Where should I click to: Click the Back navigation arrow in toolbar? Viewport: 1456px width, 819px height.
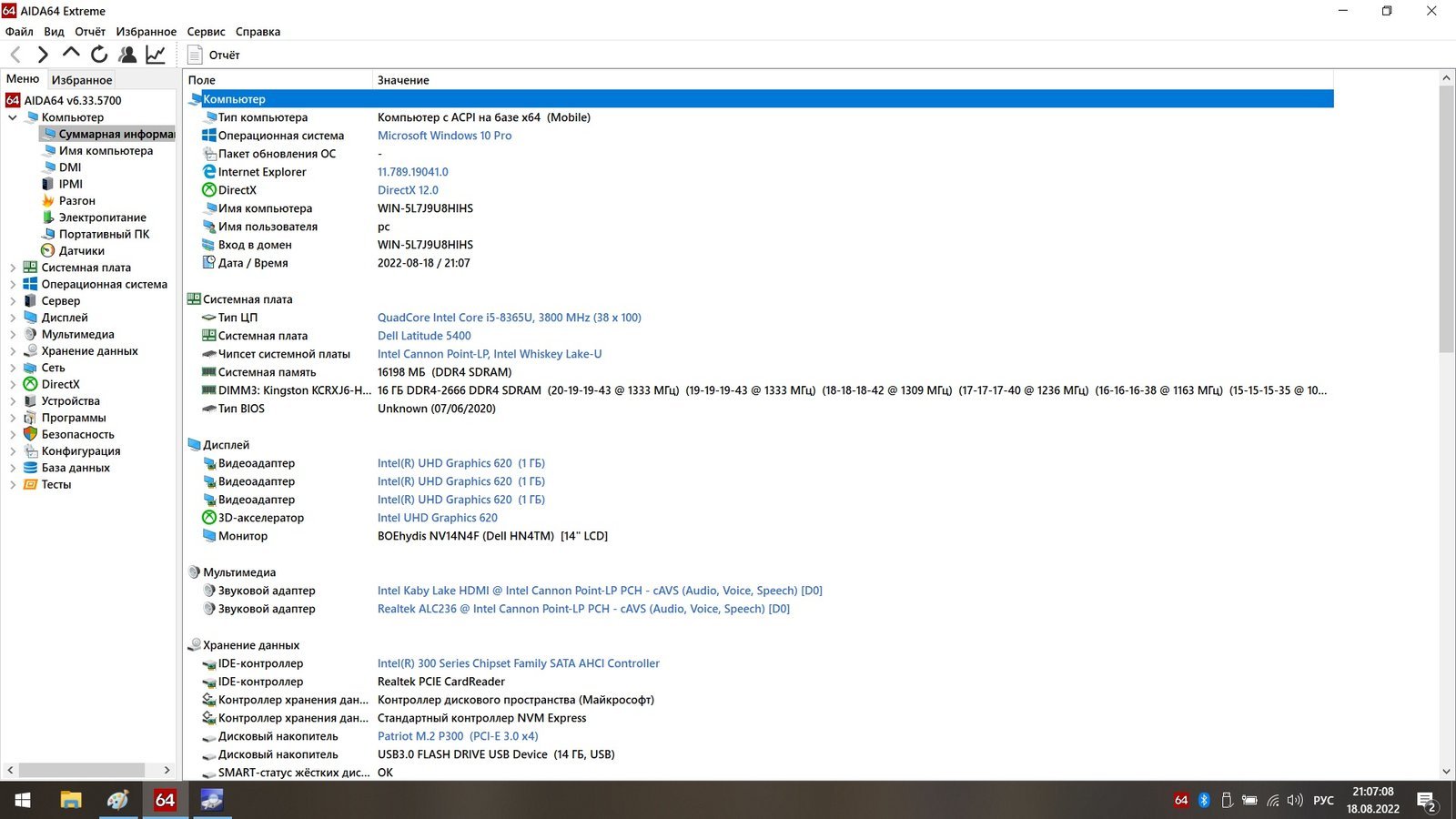[x=15, y=56]
